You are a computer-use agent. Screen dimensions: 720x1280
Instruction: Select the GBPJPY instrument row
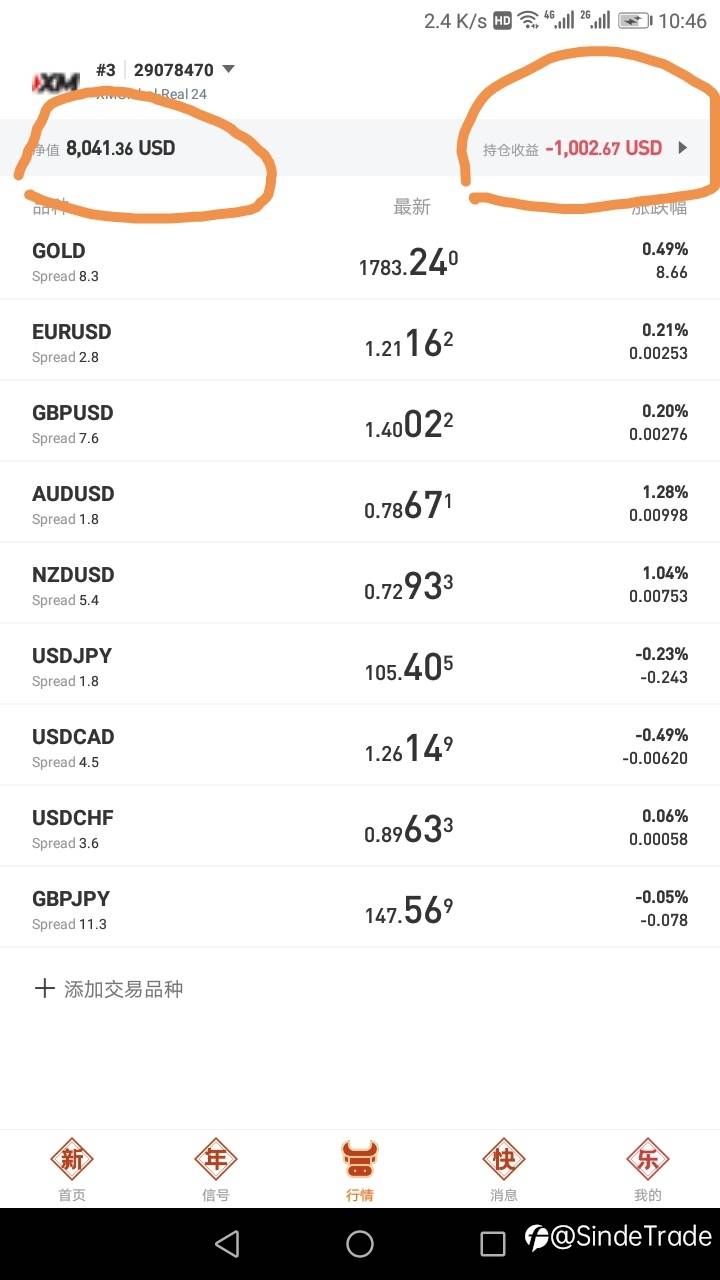click(360, 909)
